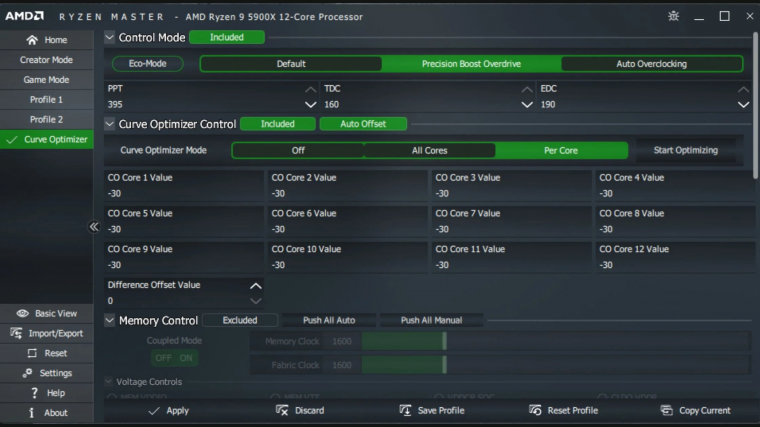
Task: Click the About info icon
Action: coord(32,413)
